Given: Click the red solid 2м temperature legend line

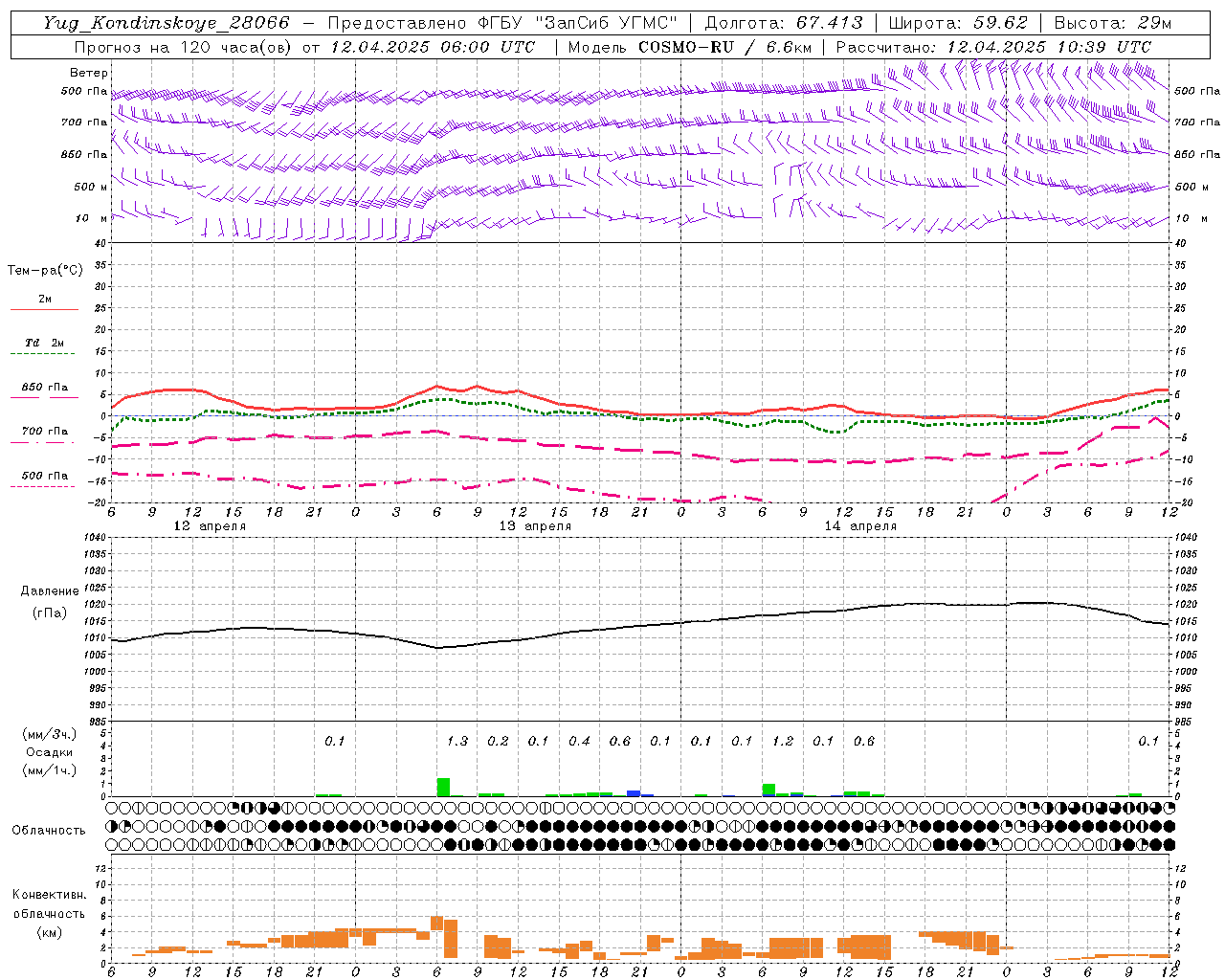Looking at the screenshot, I should 44,309.
